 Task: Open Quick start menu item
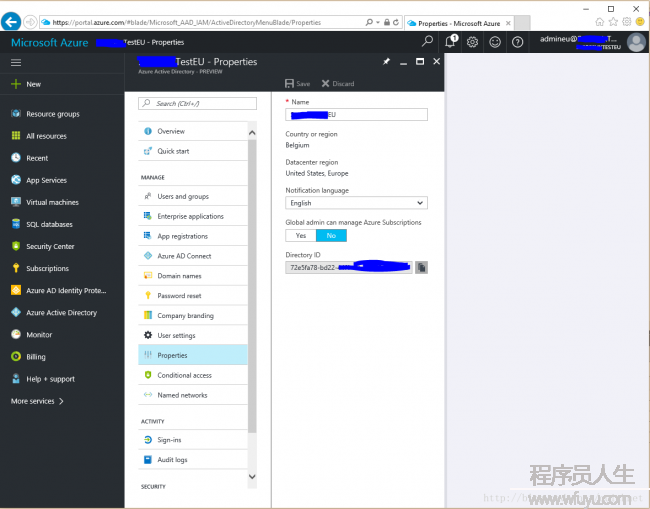pyautogui.click(x=193, y=151)
